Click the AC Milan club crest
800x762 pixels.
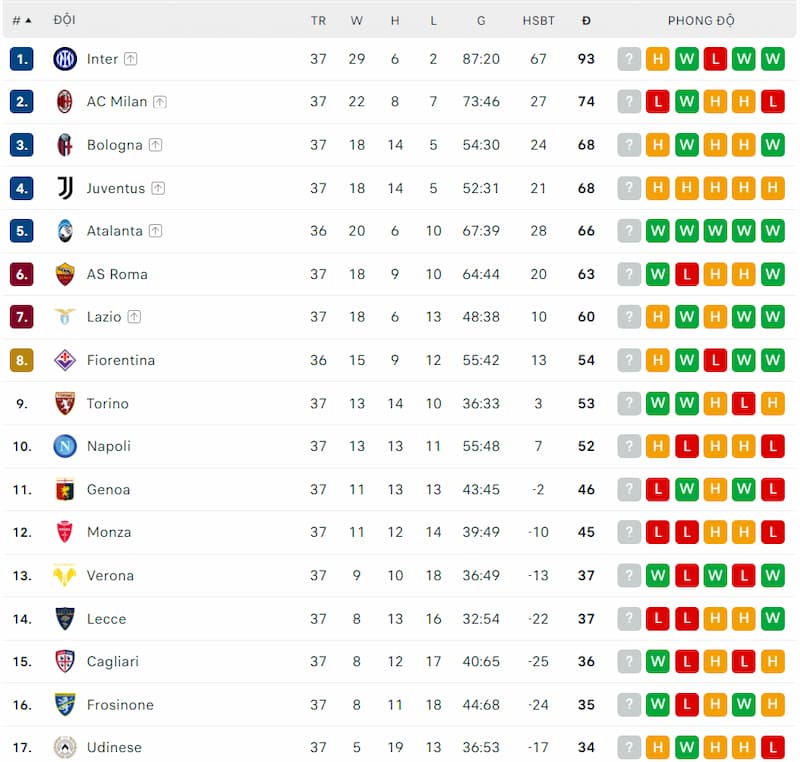pyautogui.click(x=65, y=102)
